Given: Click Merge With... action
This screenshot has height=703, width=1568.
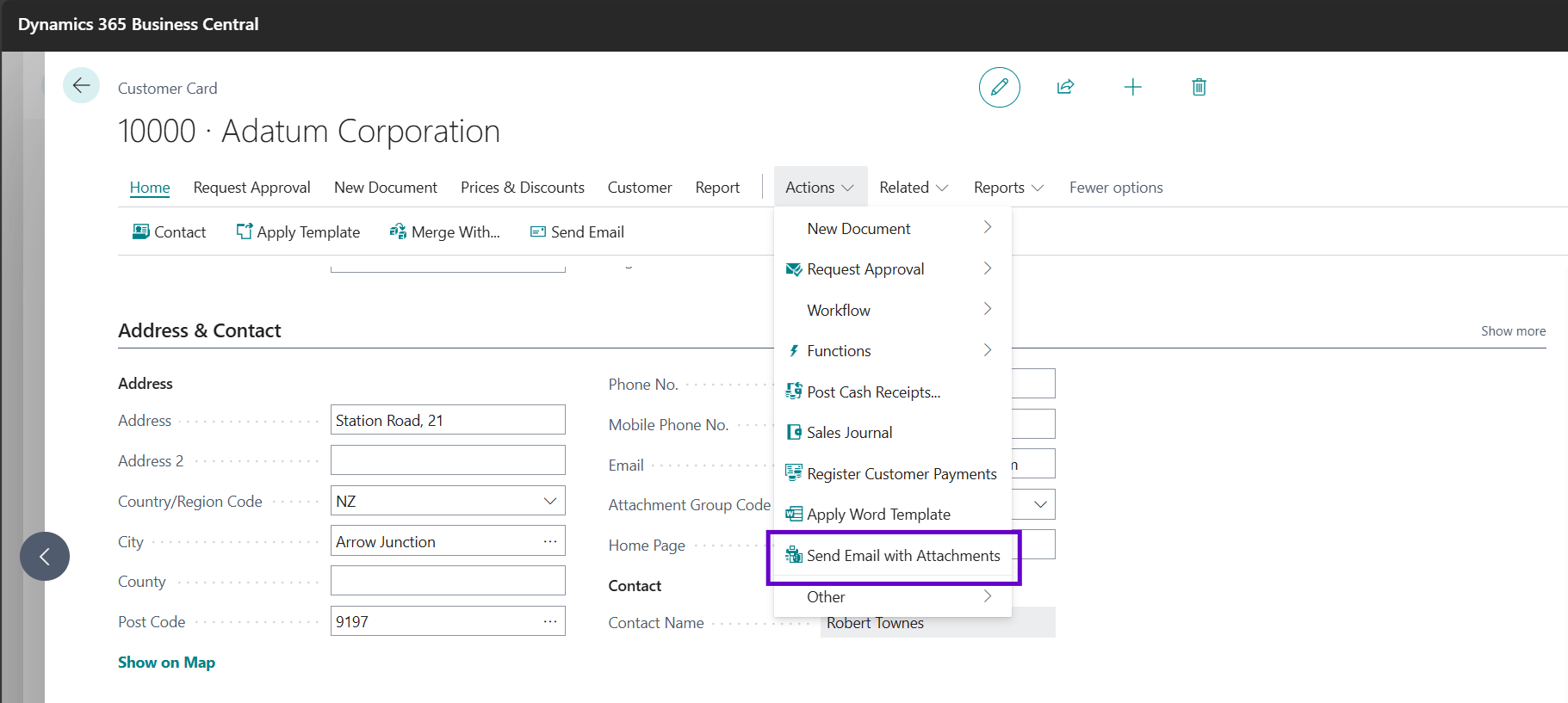Looking at the screenshot, I should [444, 231].
